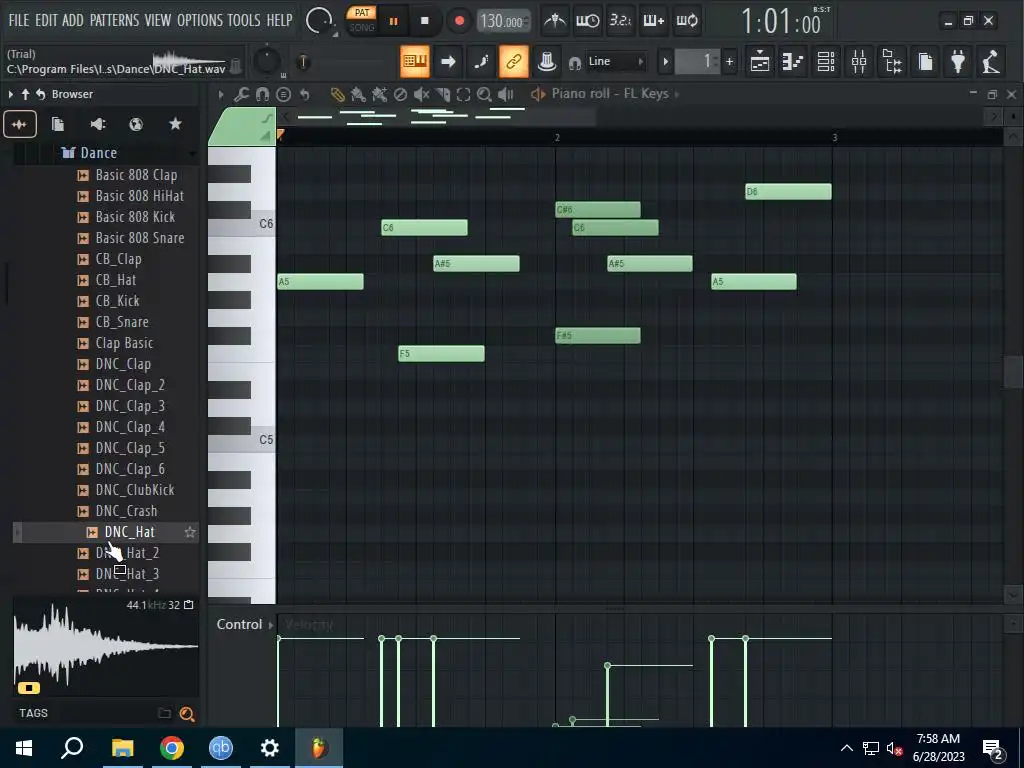Open the HELP menu
The width and height of the screenshot is (1024, 768).
(280, 20)
